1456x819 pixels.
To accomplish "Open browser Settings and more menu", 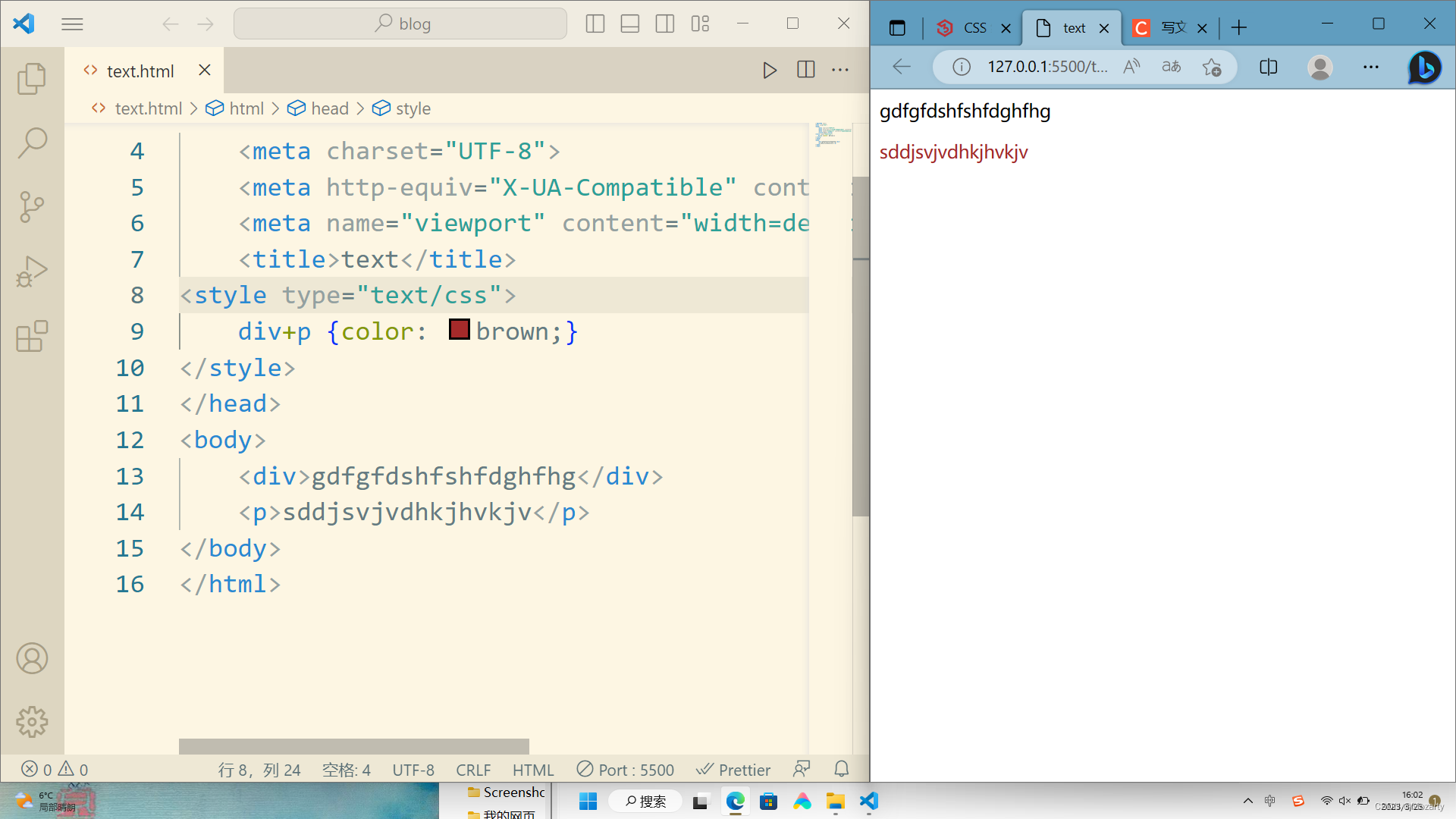I will point(1371,67).
